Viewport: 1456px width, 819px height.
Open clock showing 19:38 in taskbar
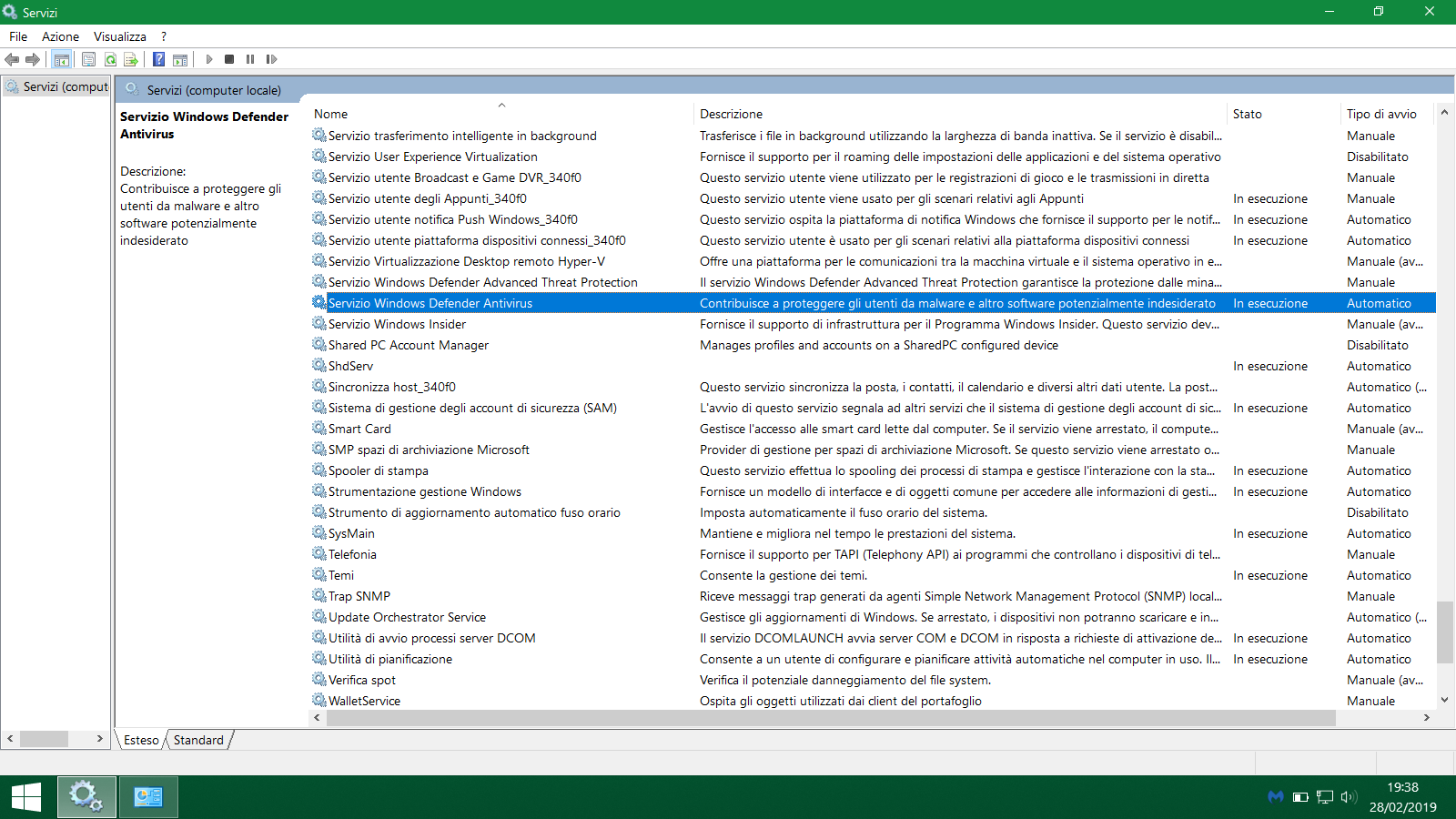[1402, 797]
